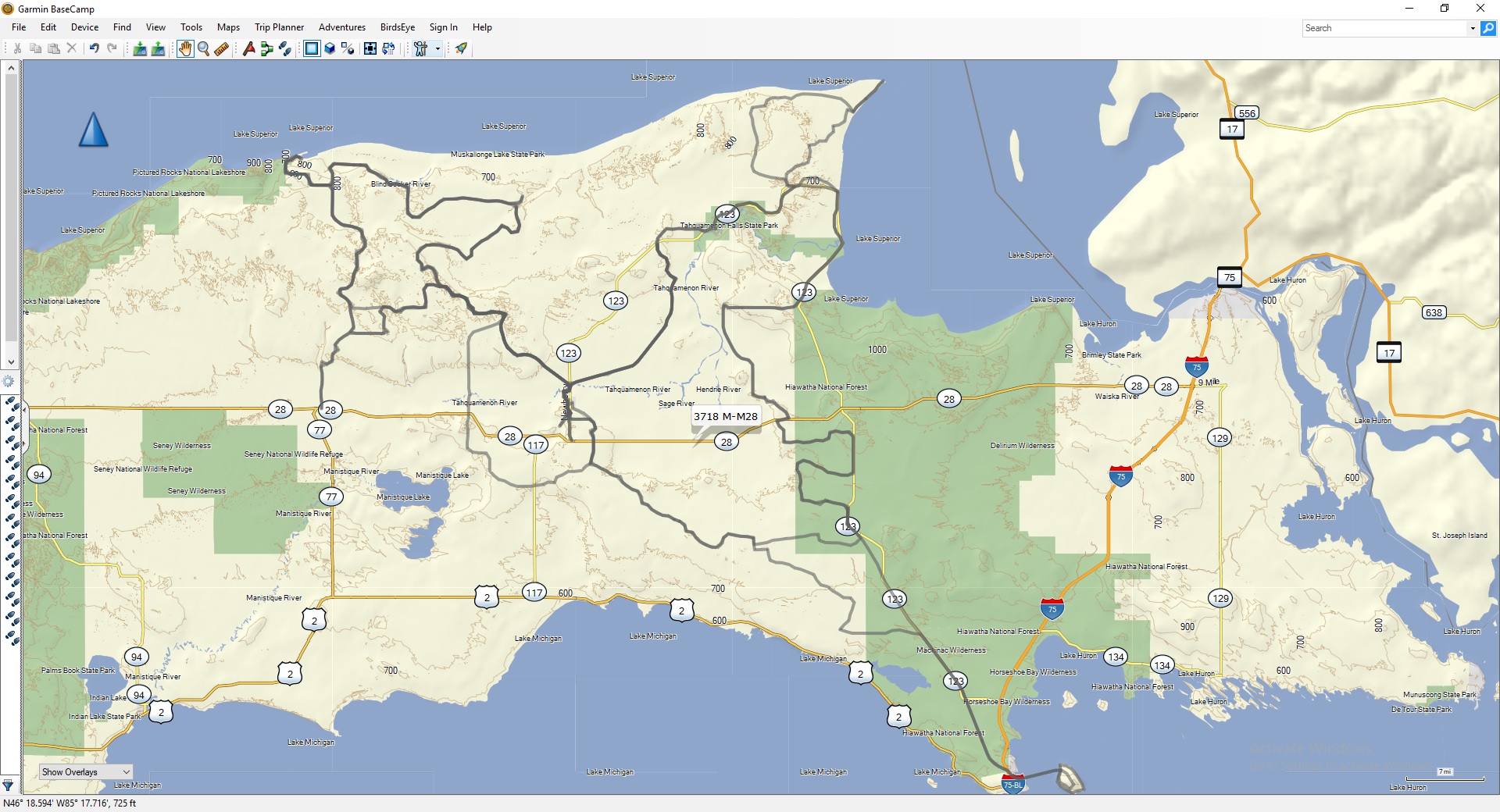Select the Pan hand tool
Screen dimensions: 1500x812
click(185, 48)
